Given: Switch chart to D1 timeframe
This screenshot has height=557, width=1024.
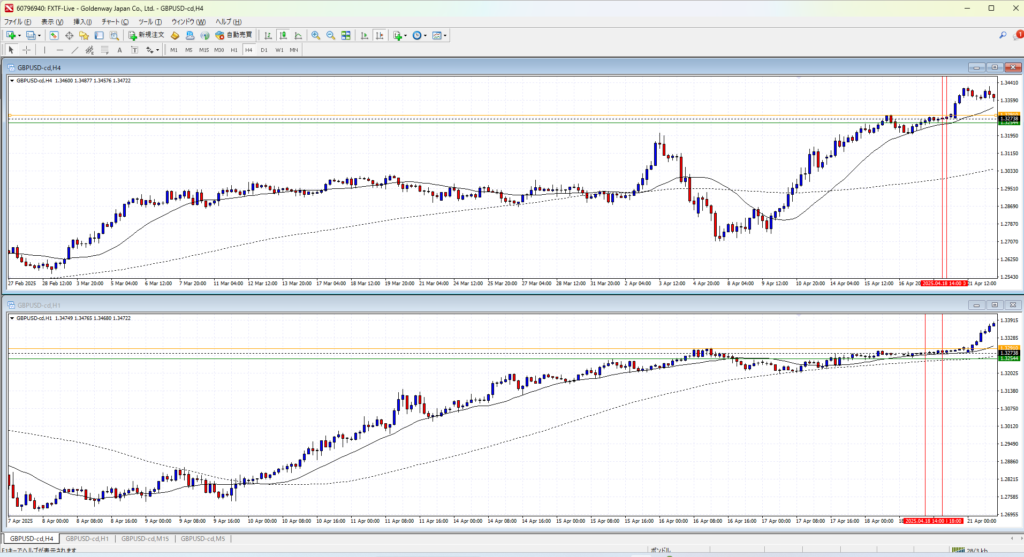Looking at the screenshot, I should (264, 49).
